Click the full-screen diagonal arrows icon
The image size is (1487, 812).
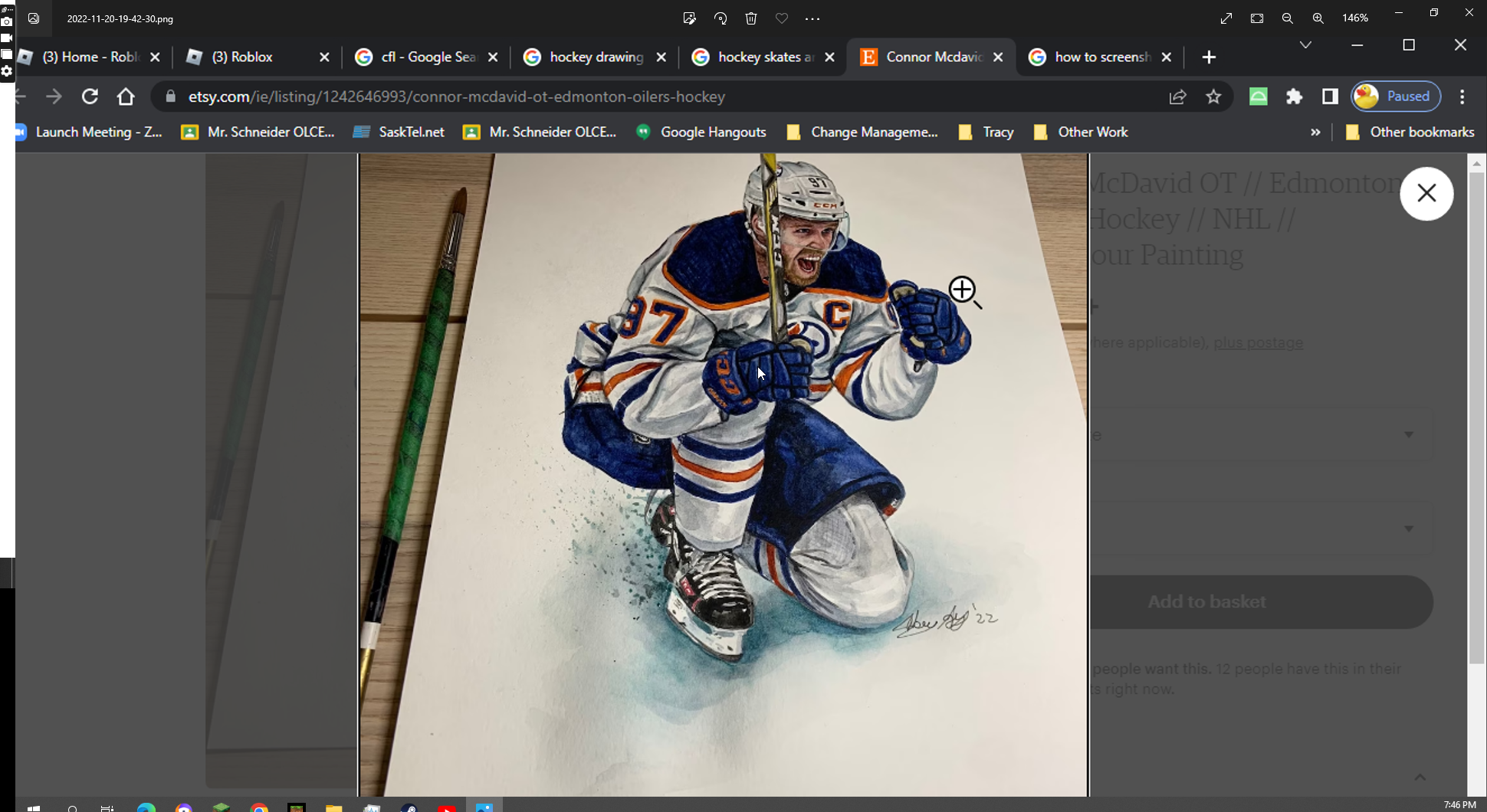click(1226, 18)
